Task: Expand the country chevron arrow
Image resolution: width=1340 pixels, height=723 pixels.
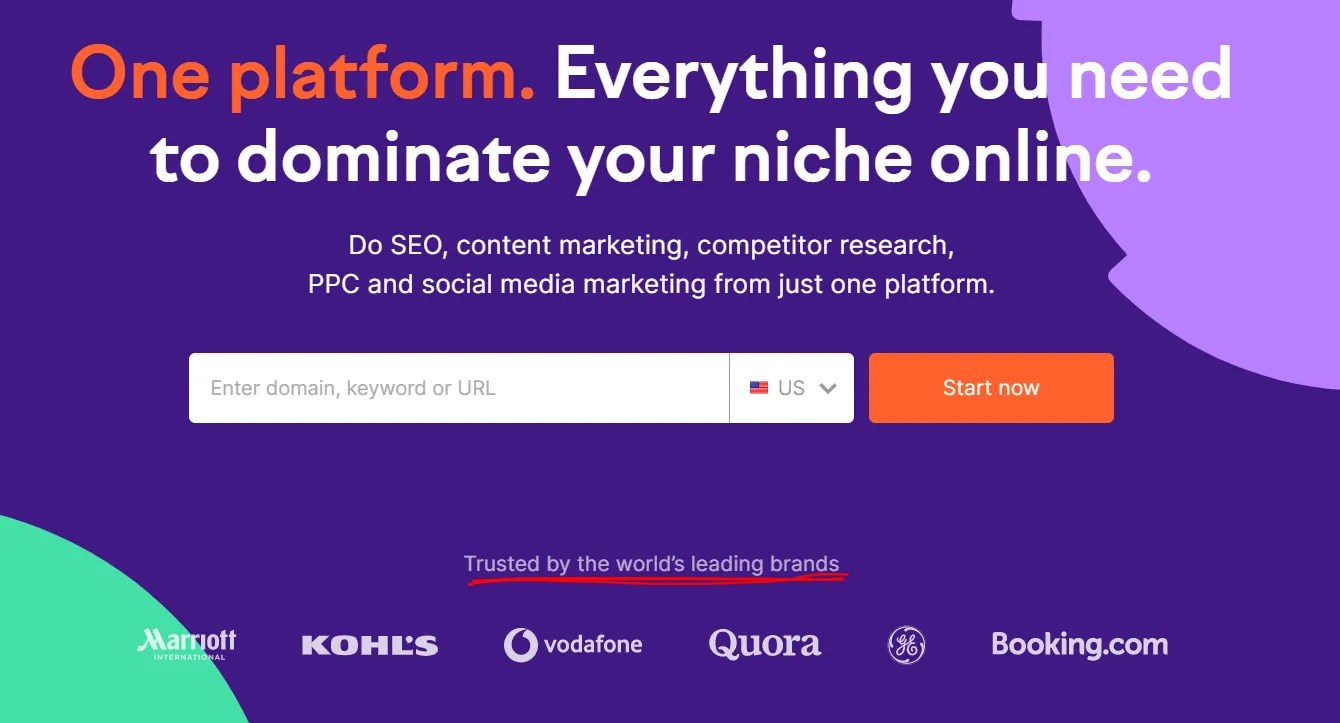Action: (x=827, y=388)
